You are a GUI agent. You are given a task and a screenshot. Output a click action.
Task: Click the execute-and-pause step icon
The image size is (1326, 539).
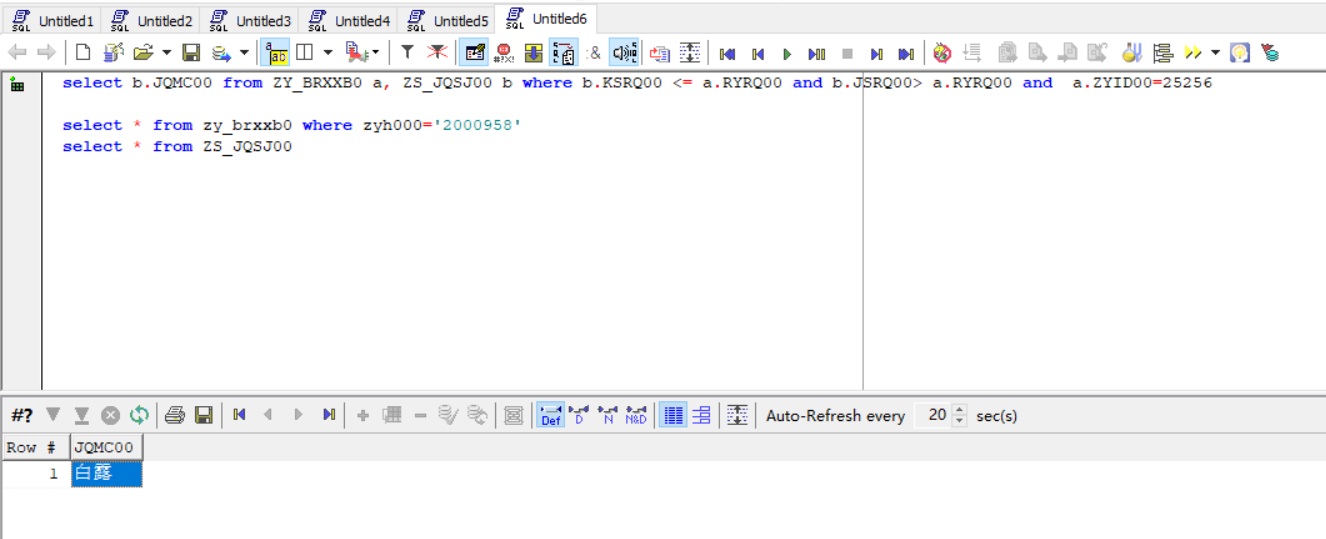[816, 53]
